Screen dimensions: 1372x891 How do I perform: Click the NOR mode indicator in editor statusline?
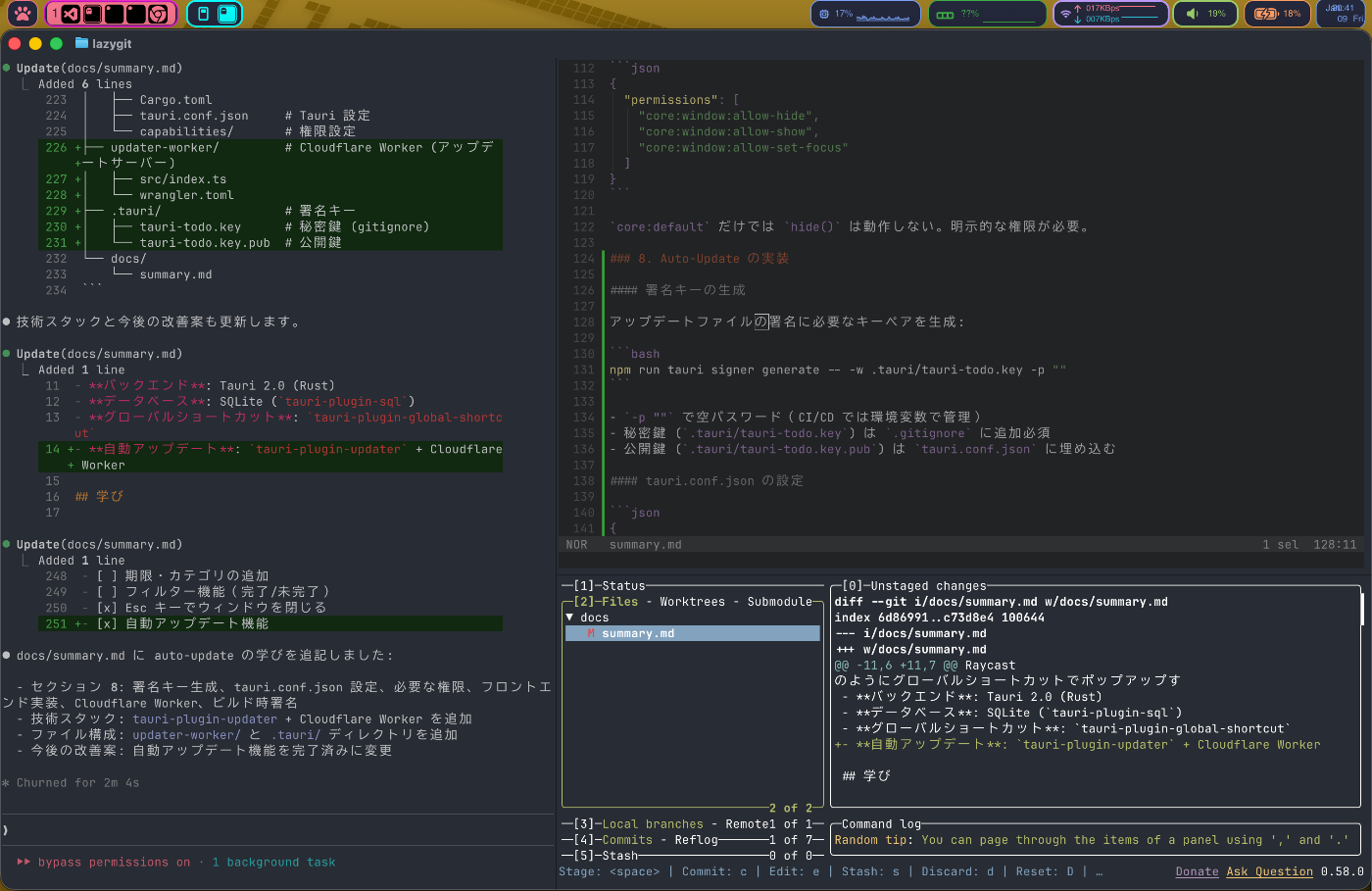click(x=576, y=545)
